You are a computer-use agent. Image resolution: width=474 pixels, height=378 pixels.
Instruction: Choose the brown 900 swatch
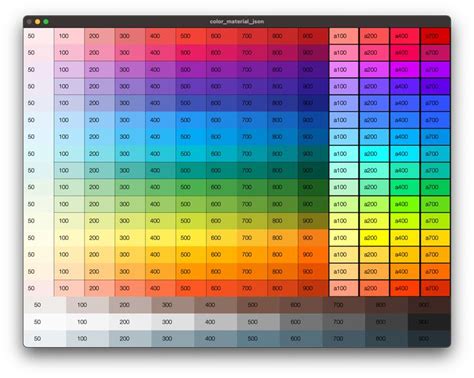[x=429, y=305]
